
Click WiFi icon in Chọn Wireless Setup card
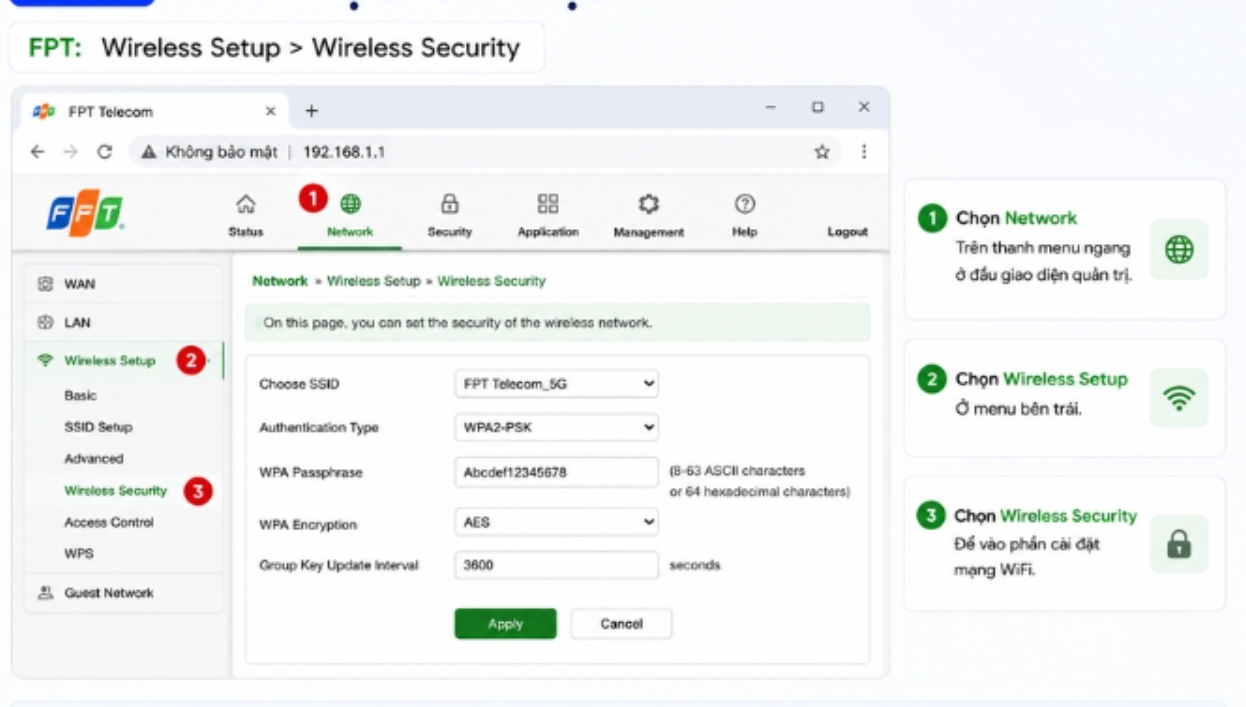(x=1179, y=397)
